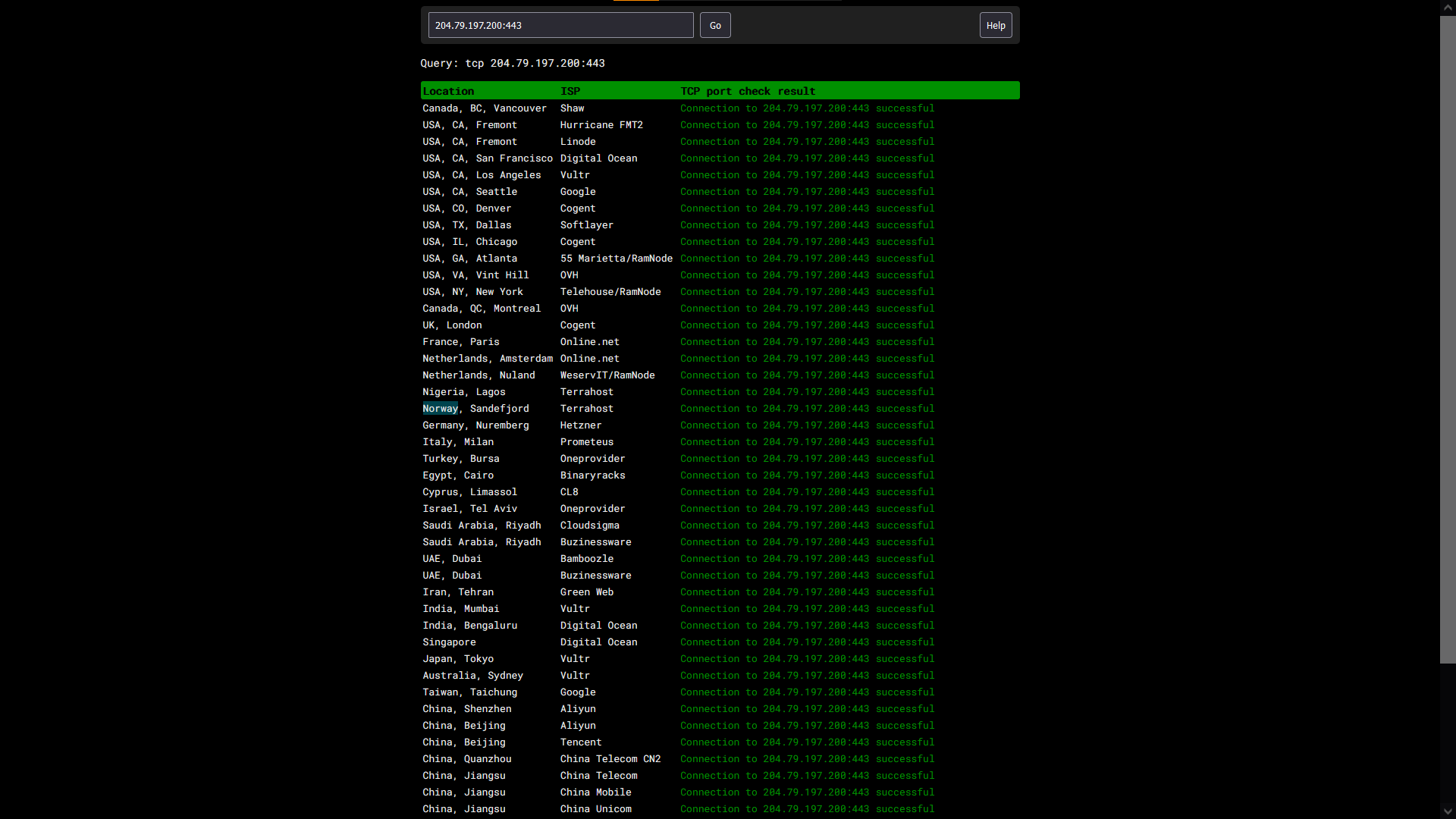Click the TCP port check result header
1456x819 pixels.
click(x=747, y=91)
